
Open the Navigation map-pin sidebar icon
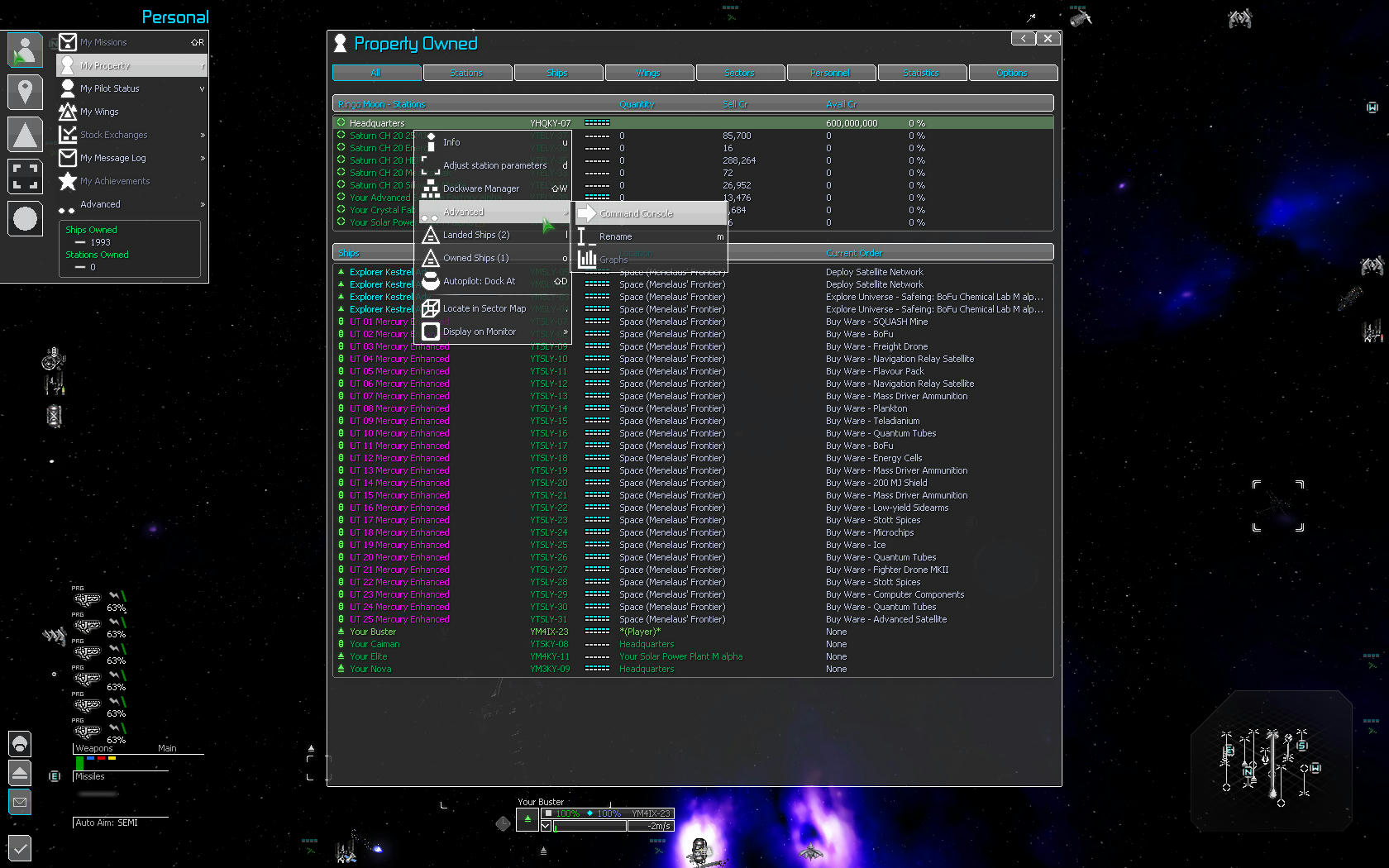coord(25,92)
